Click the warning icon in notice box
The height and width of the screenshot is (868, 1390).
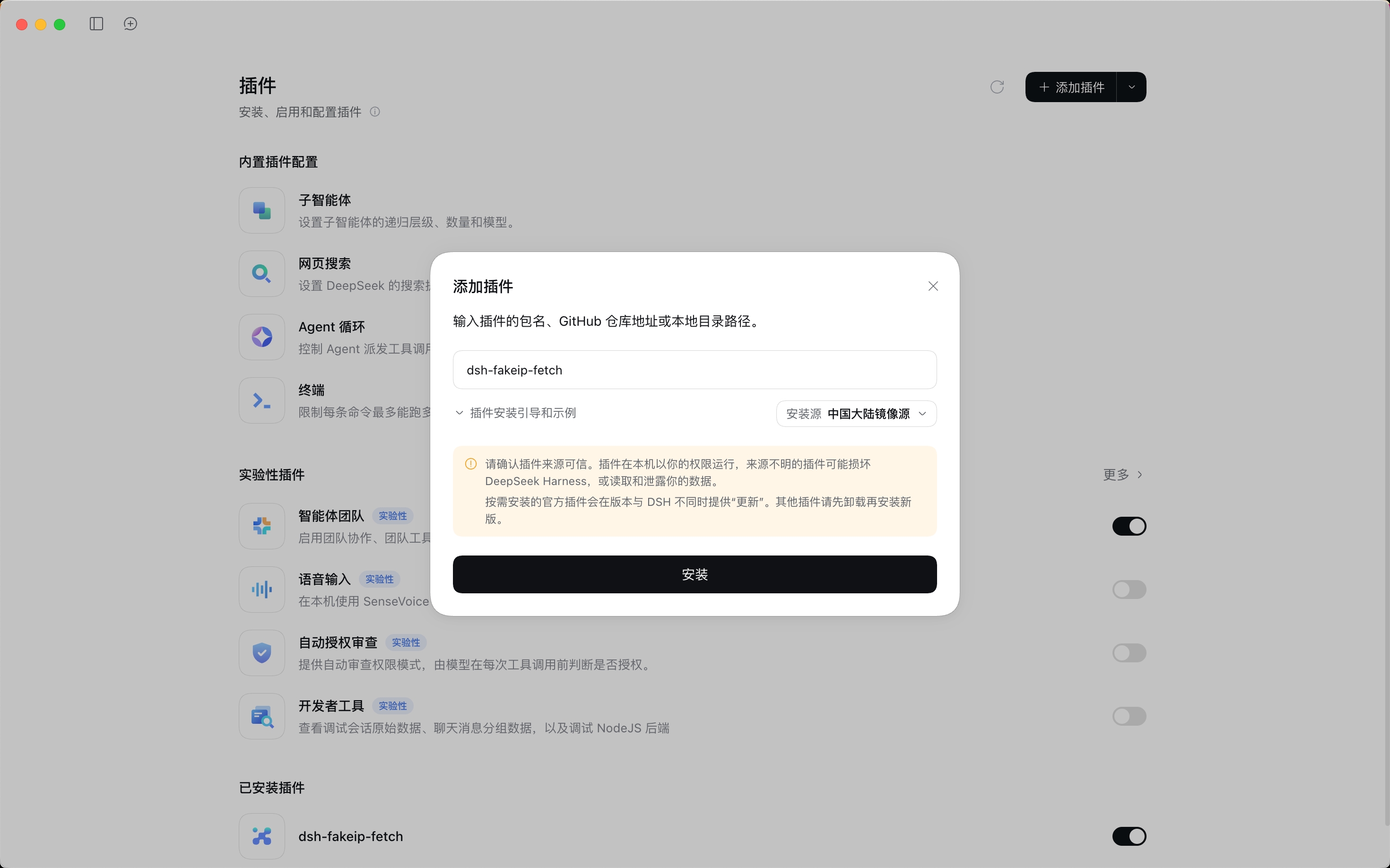pos(471,464)
